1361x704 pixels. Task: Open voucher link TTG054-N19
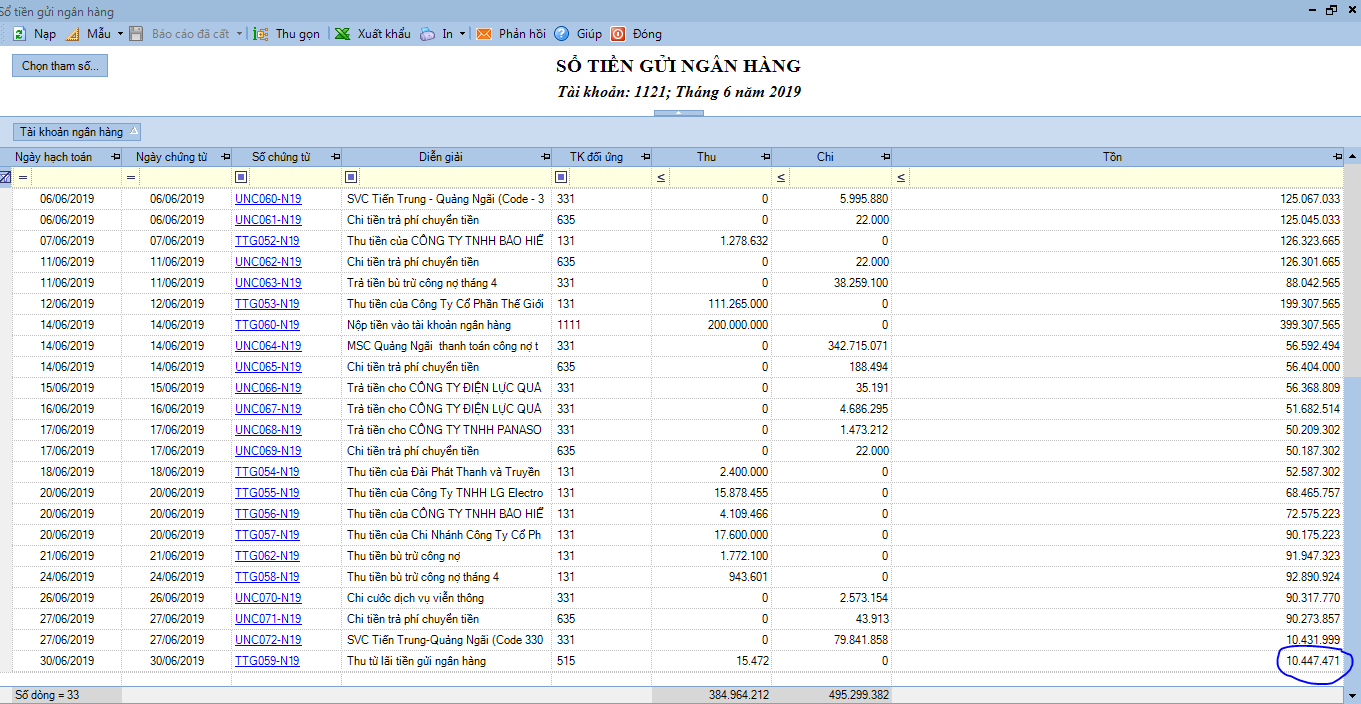(x=267, y=472)
